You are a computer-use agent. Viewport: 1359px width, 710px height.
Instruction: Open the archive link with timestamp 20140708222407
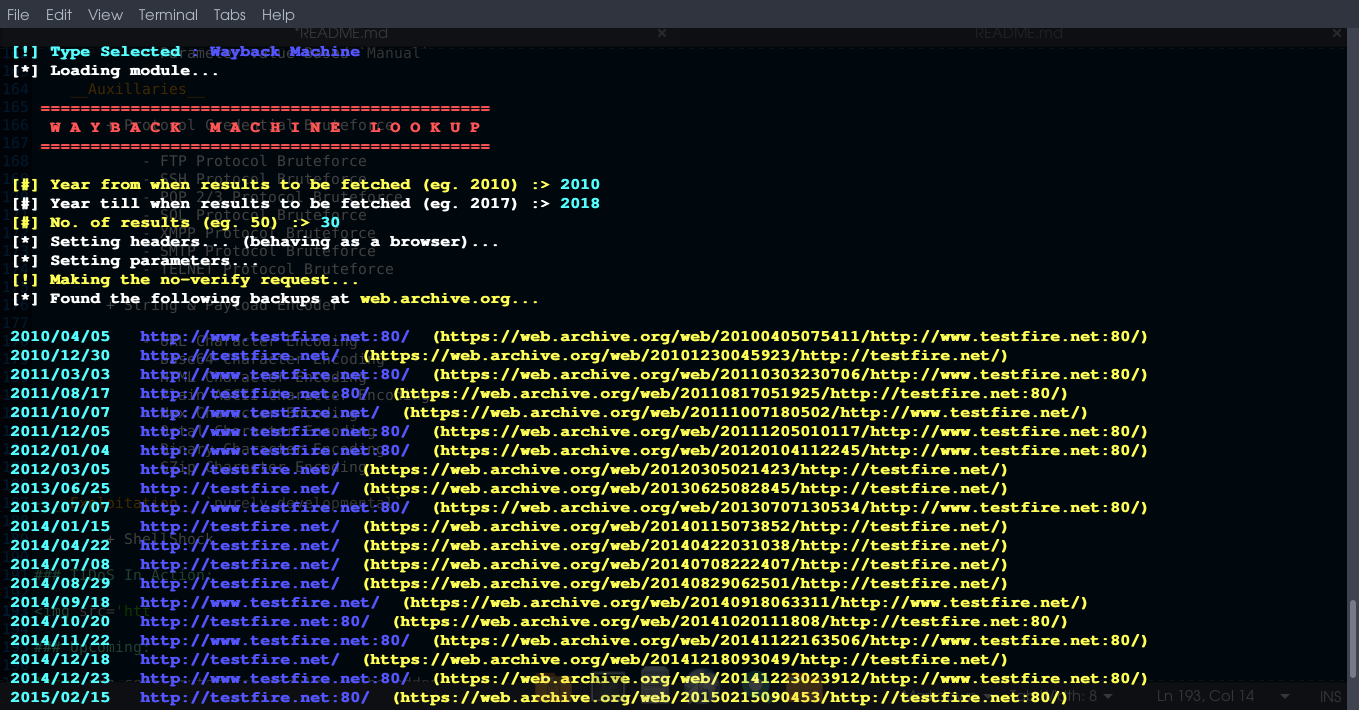tap(685, 565)
